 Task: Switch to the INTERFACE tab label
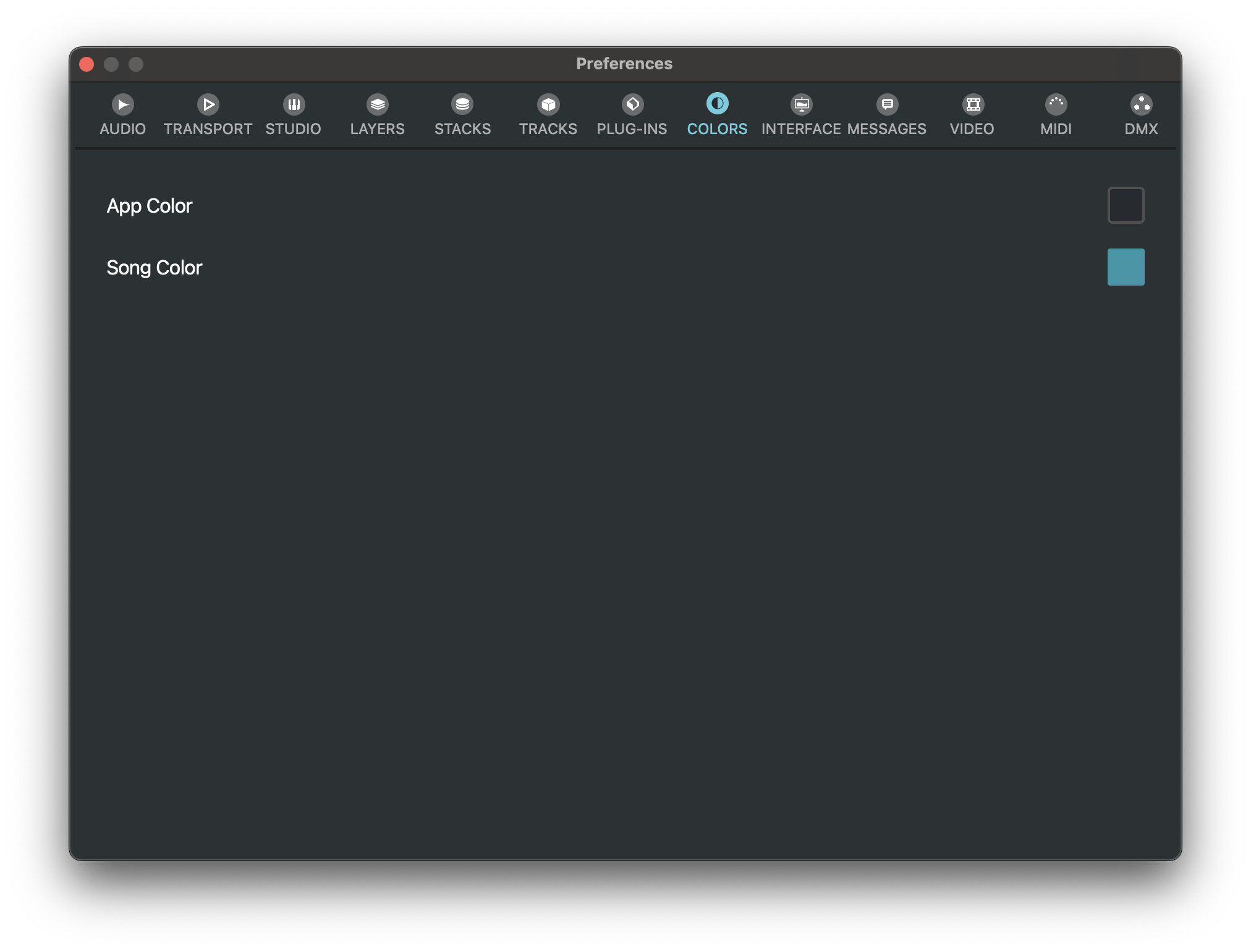[x=801, y=129]
